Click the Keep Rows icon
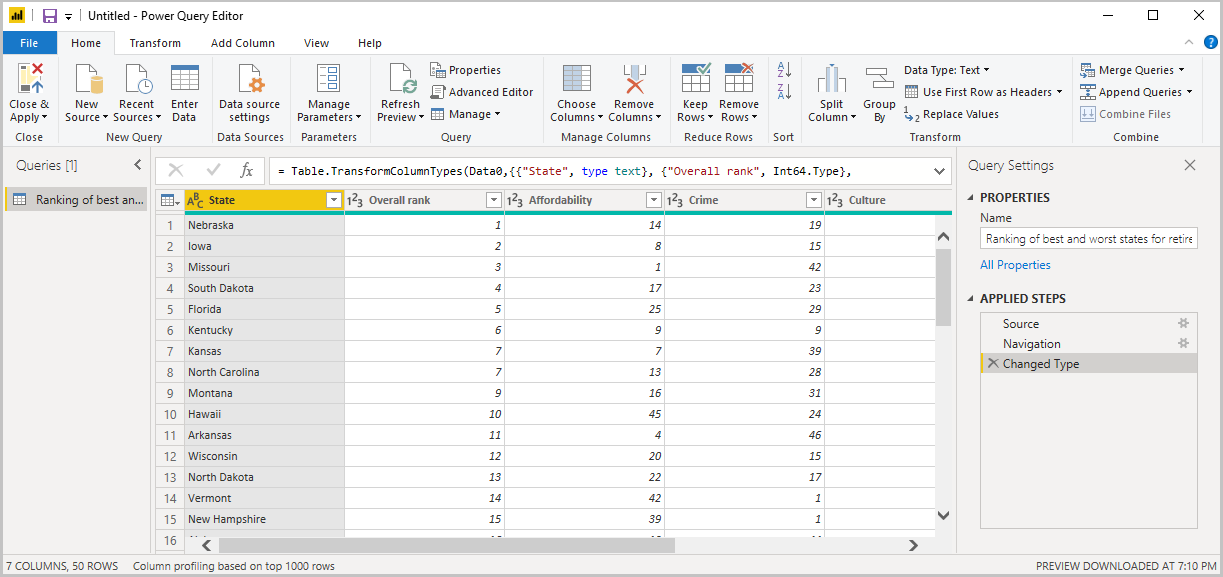1223x577 pixels. [695, 79]
